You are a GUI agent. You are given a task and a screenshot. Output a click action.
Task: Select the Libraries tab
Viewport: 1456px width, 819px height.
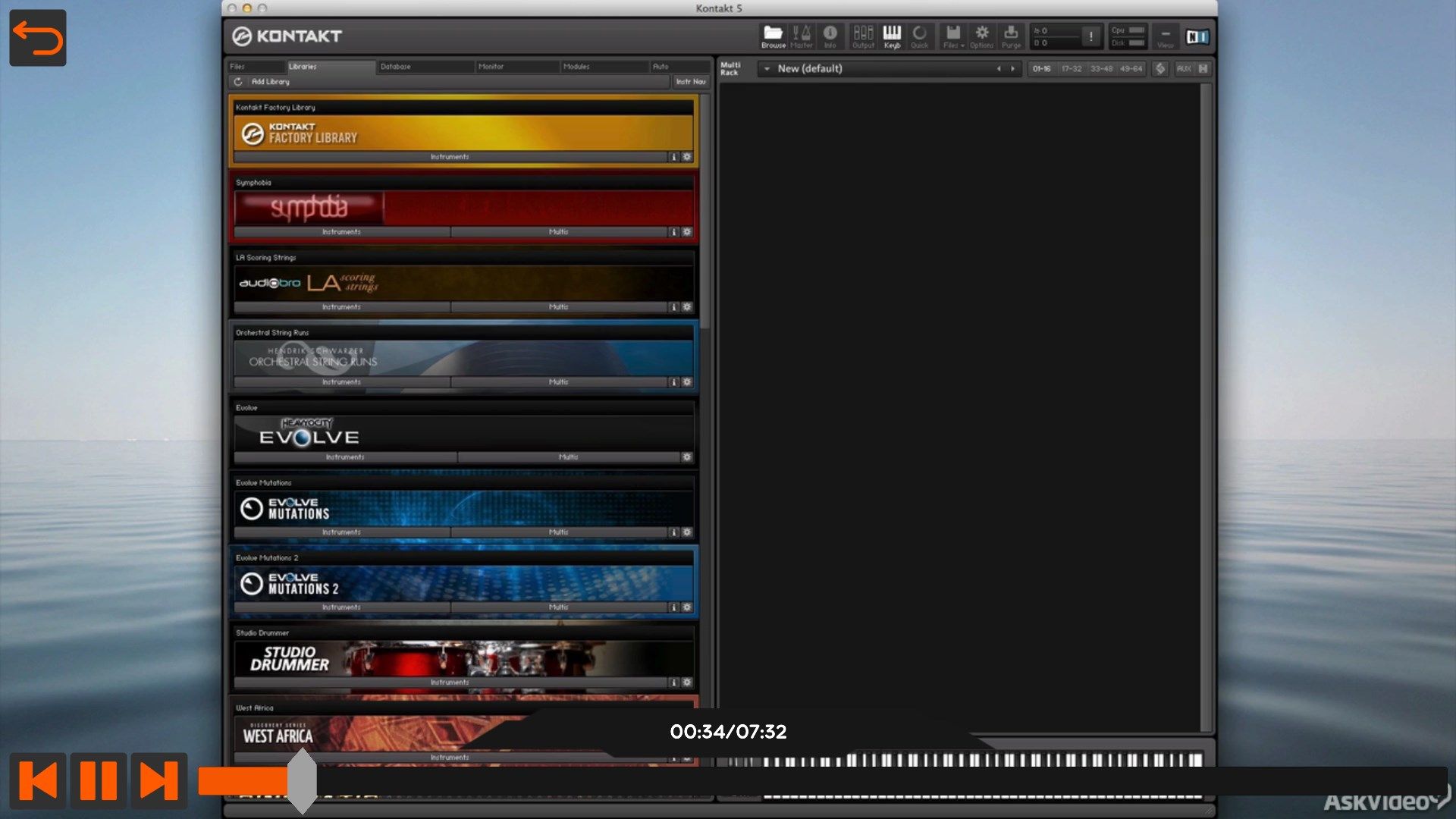click(x=330, y=67)
